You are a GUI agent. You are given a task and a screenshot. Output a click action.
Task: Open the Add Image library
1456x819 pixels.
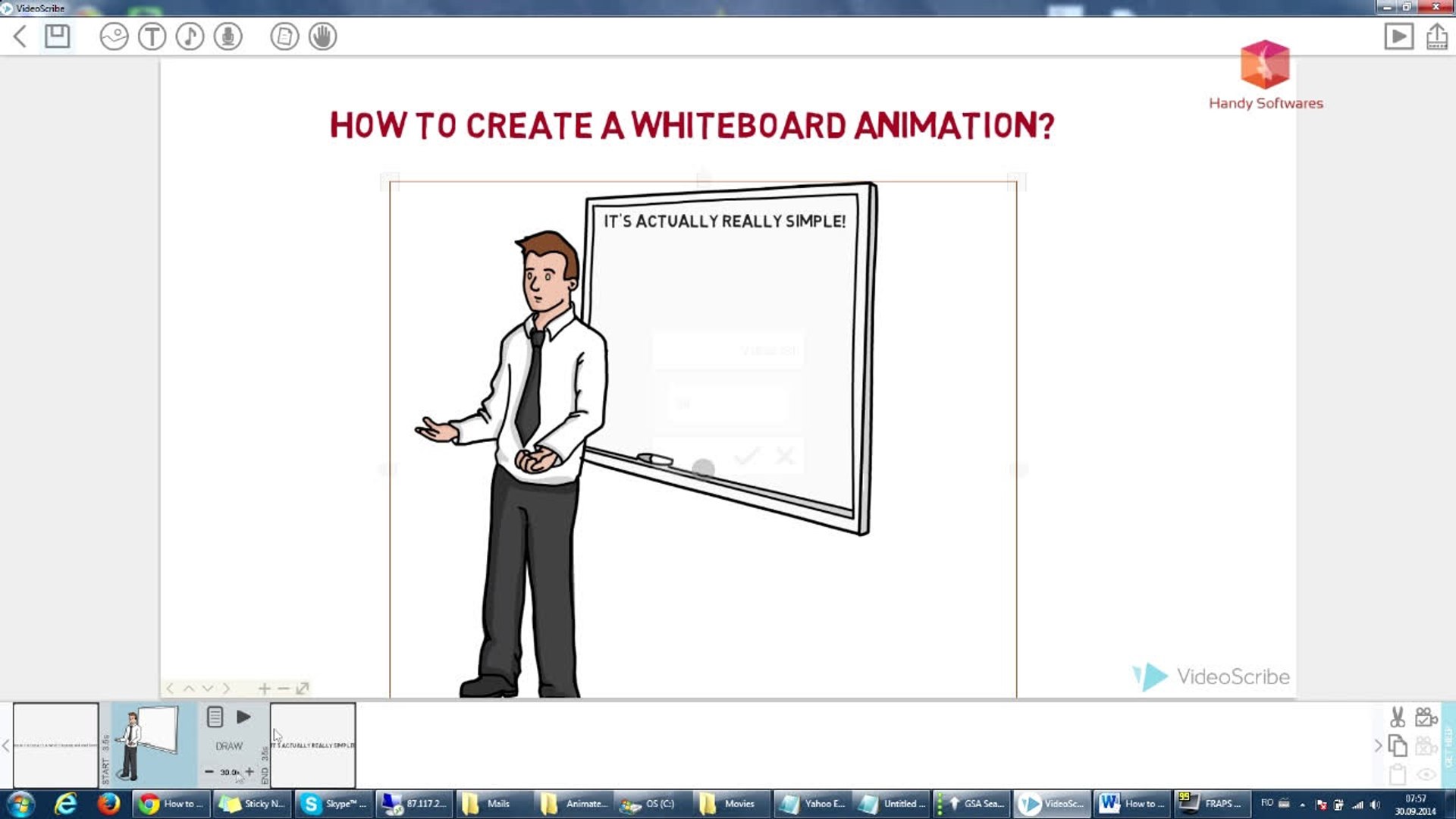tap(114, 36)
